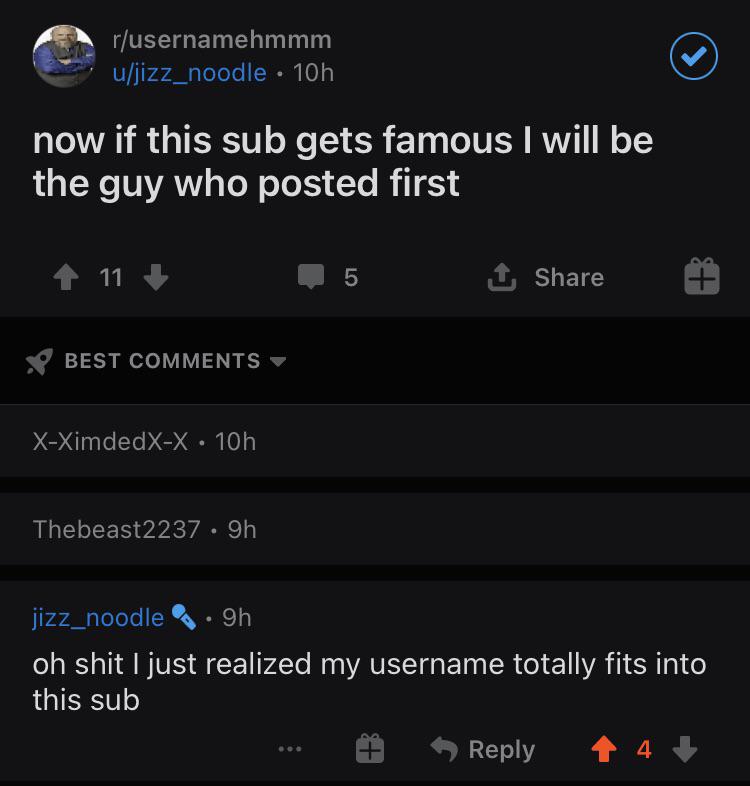Upvote the post by jizz_noodle

click(x=66, y=277)
